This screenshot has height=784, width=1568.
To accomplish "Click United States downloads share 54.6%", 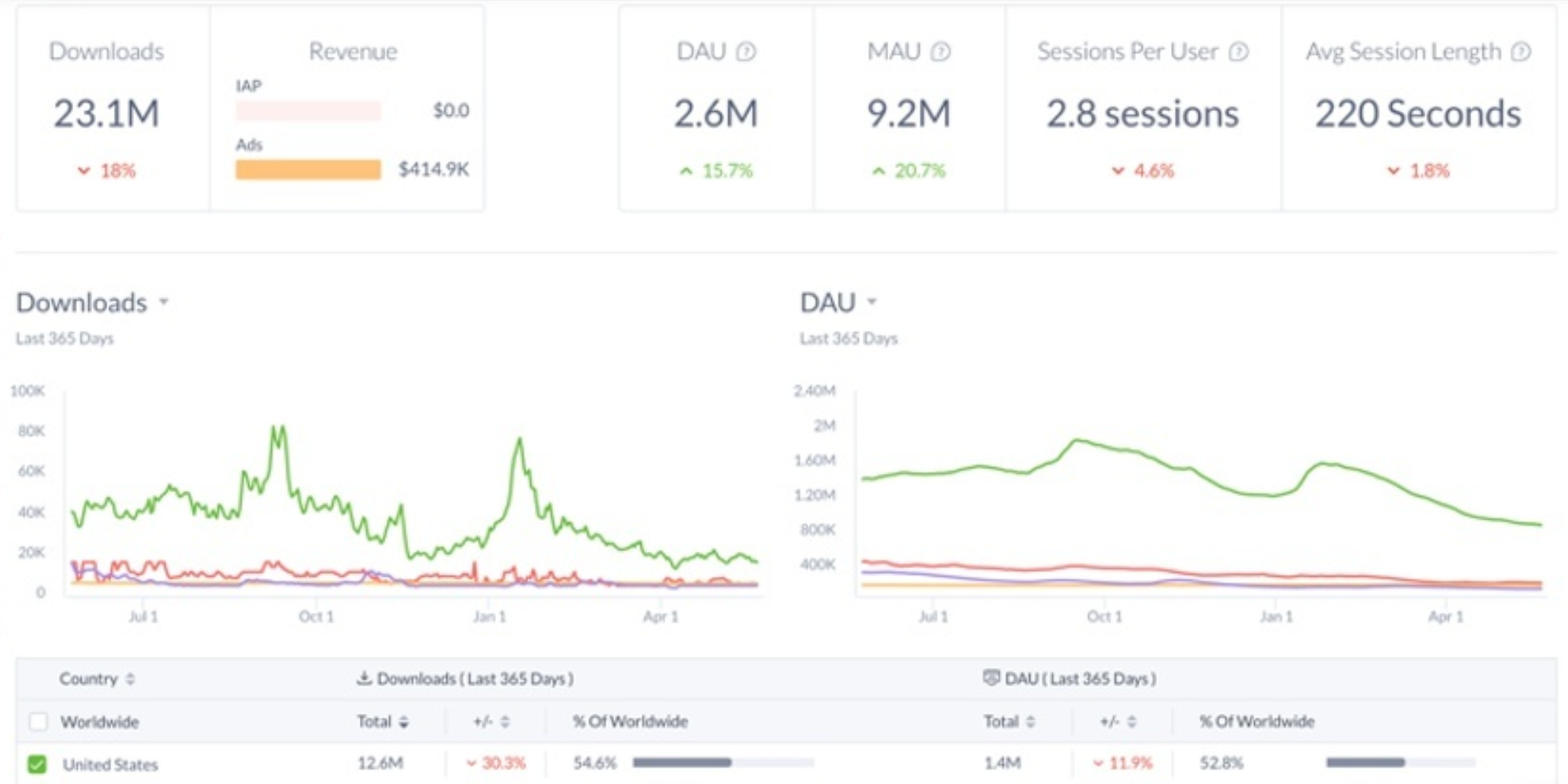I will point(594,763).
